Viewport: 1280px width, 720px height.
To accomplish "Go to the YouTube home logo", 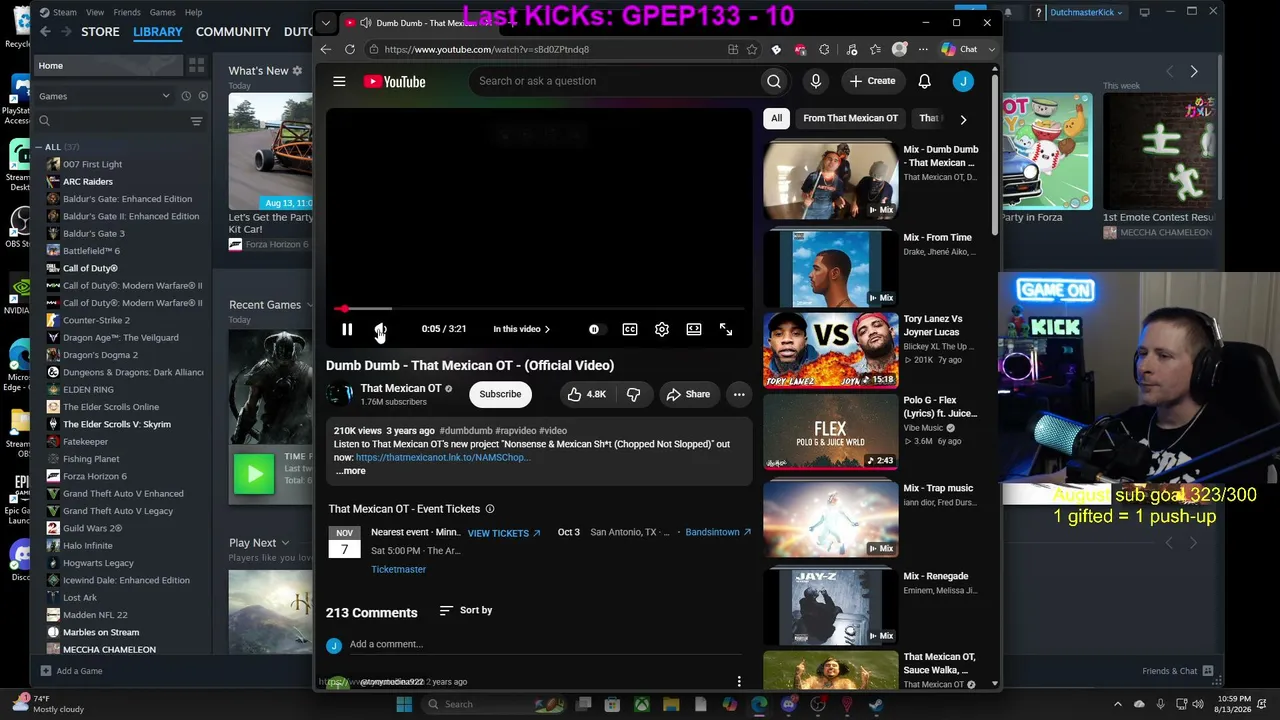I will [x=394, y=81].
